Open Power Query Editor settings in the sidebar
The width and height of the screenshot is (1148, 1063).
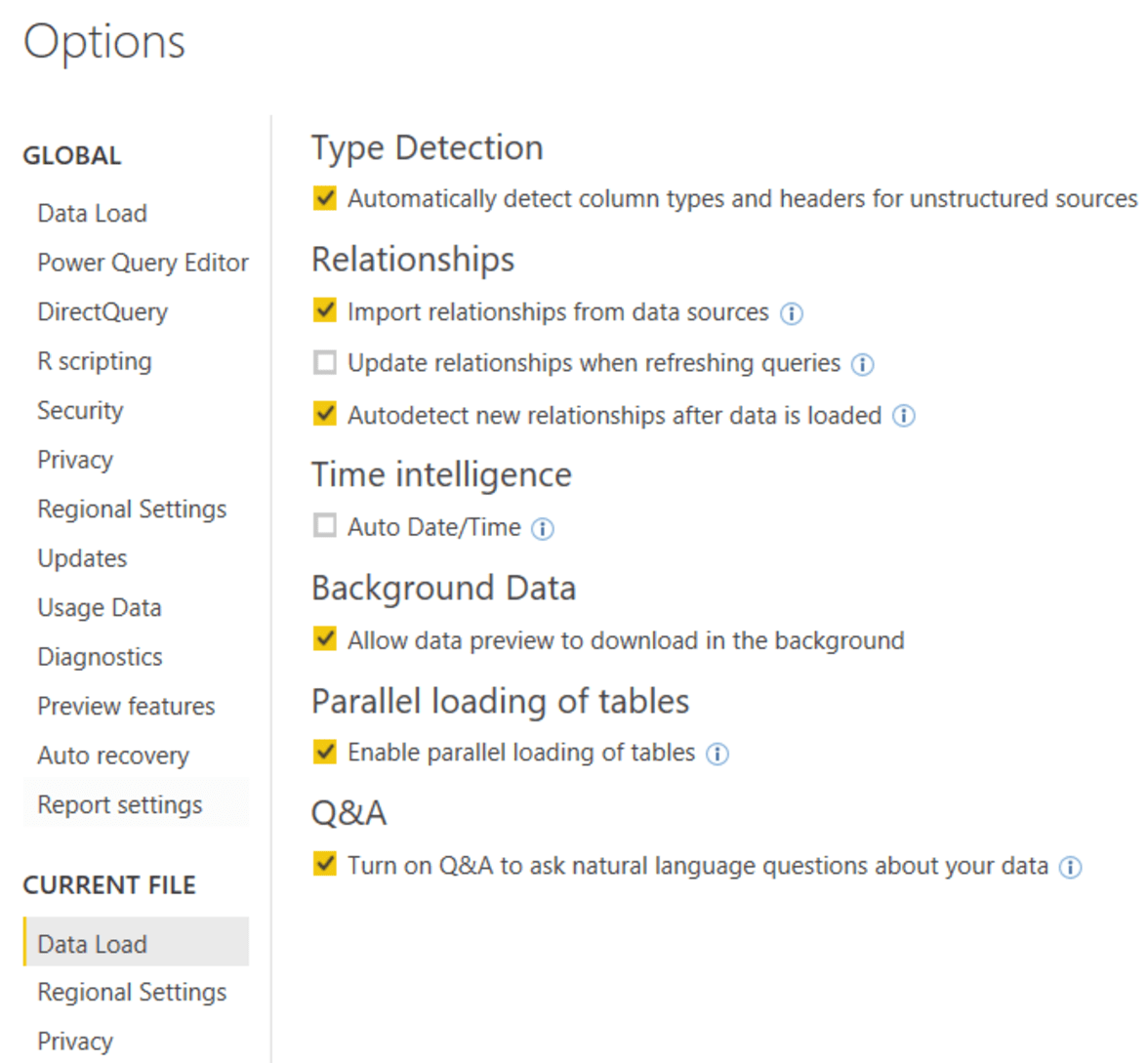[143, 263]
